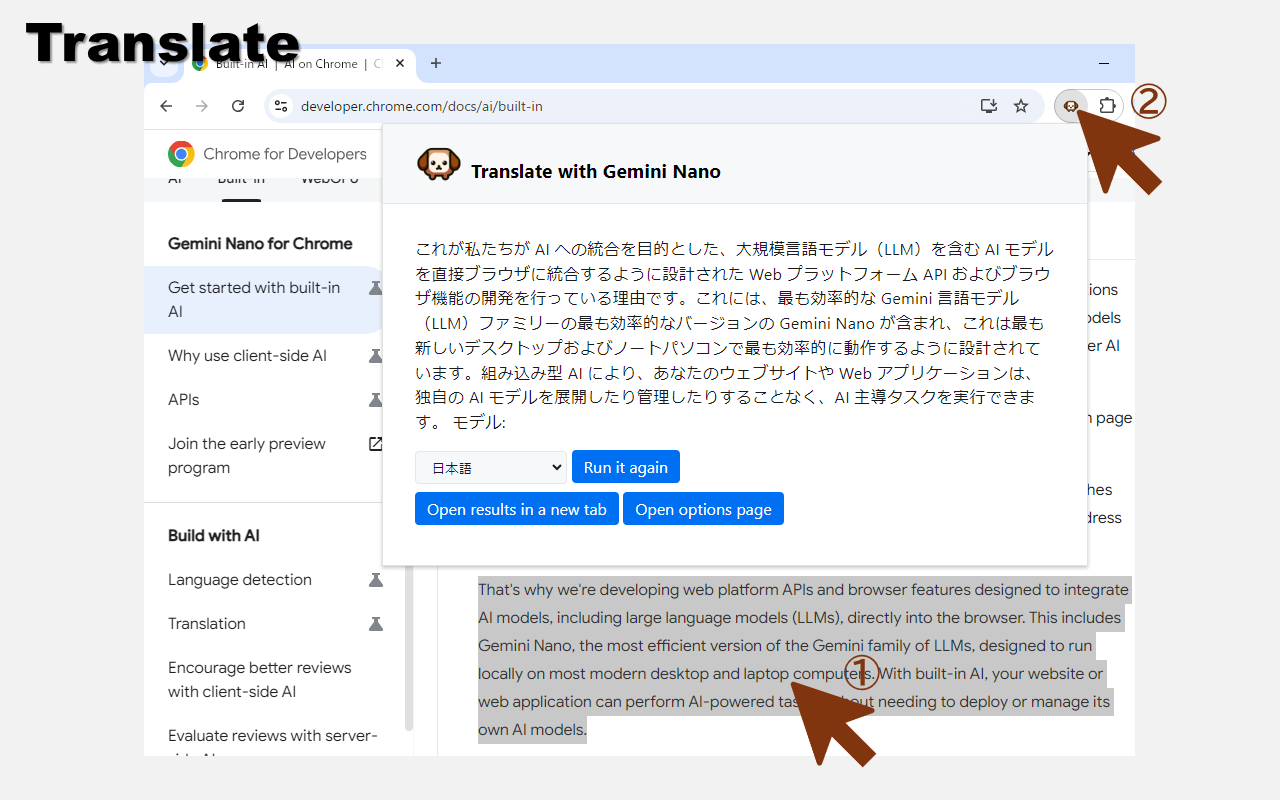Open the tab search chevron
Screen dimensions: 1280x800
tap(163, 62)
